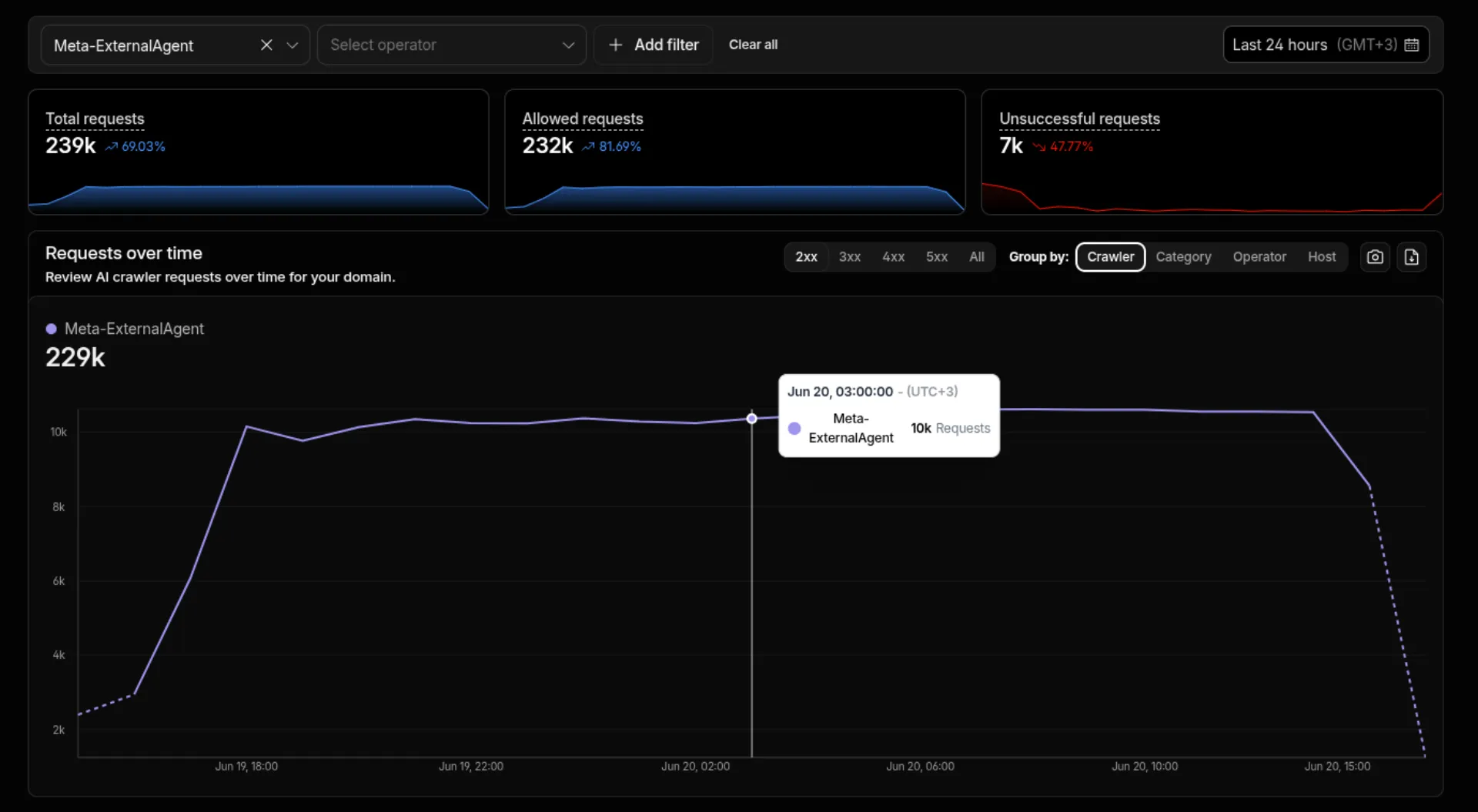This screenshot has width=1478, height=812.
Task: Click the 239k total requests value
Action: click(x=71, y=145)
